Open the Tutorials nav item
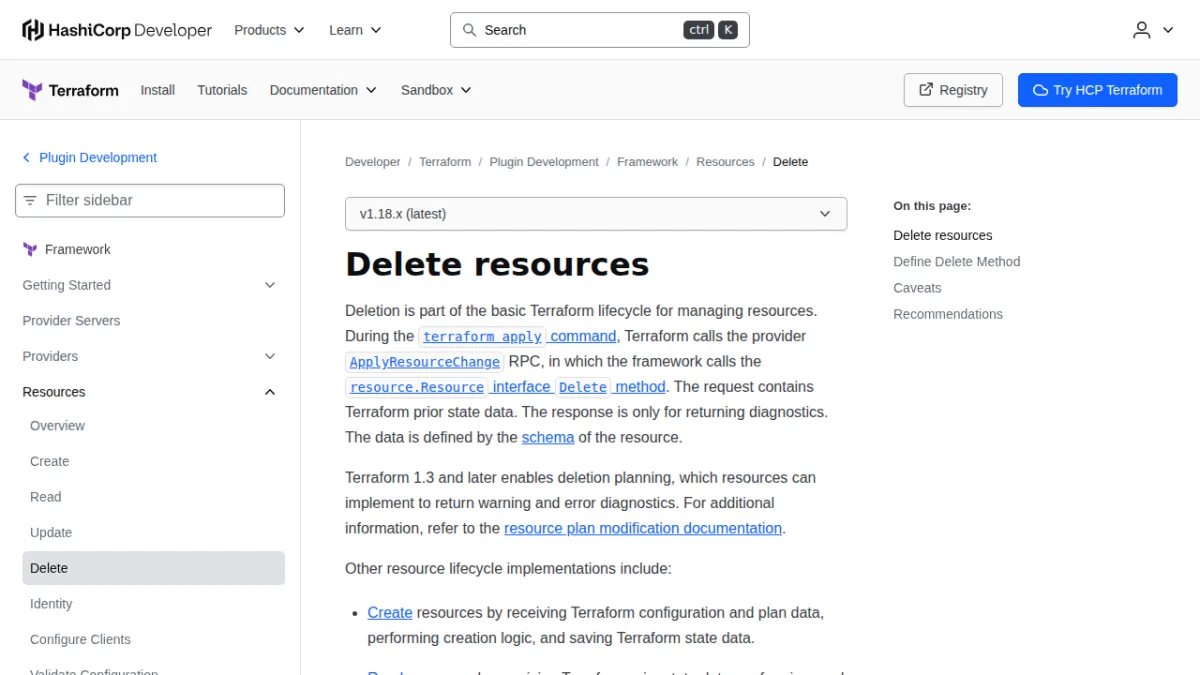 (x=222, y=90)
